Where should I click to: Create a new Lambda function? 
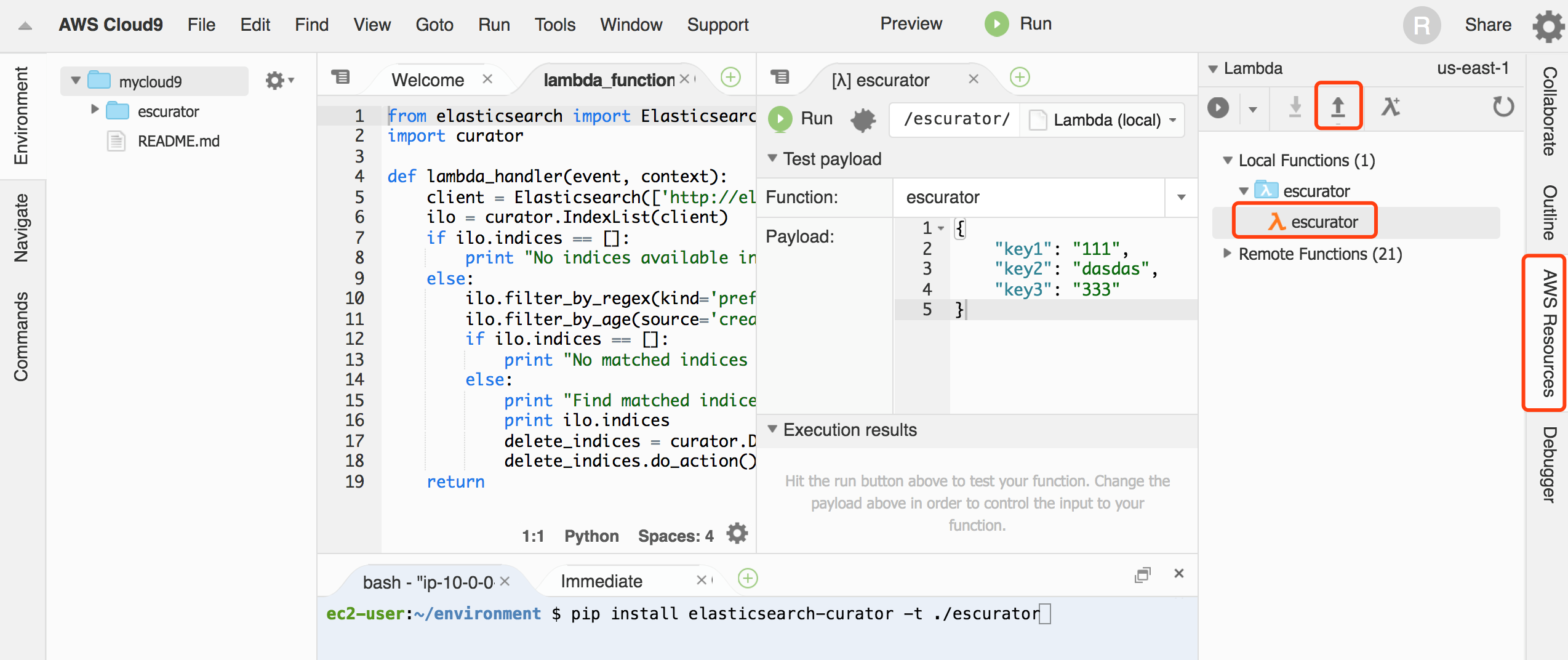point(1391,107)
